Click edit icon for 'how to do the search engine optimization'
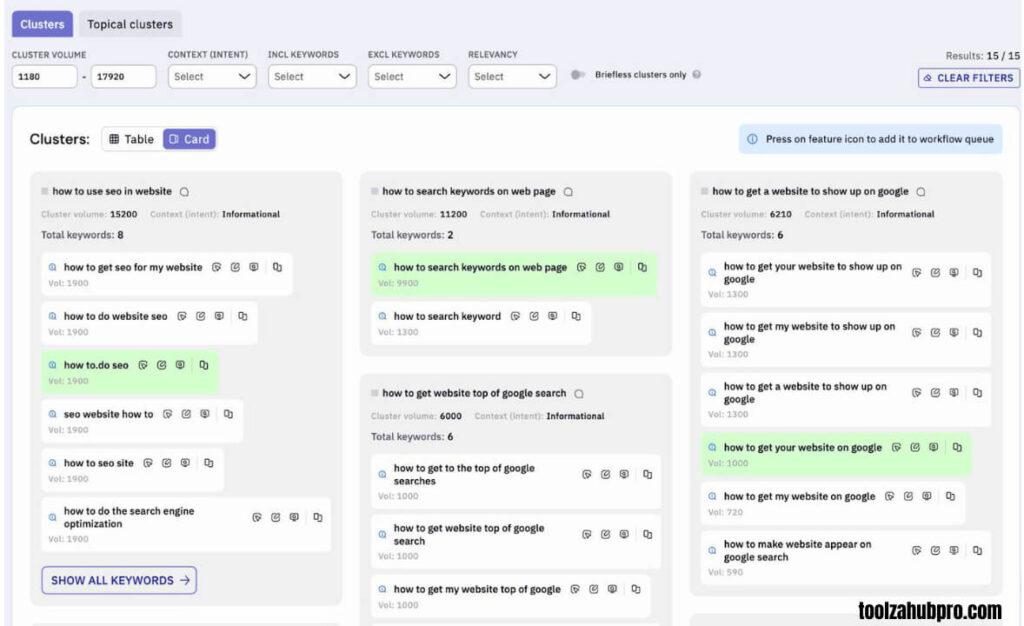This screenshot has width=1024, height=626. pos(276,517)
